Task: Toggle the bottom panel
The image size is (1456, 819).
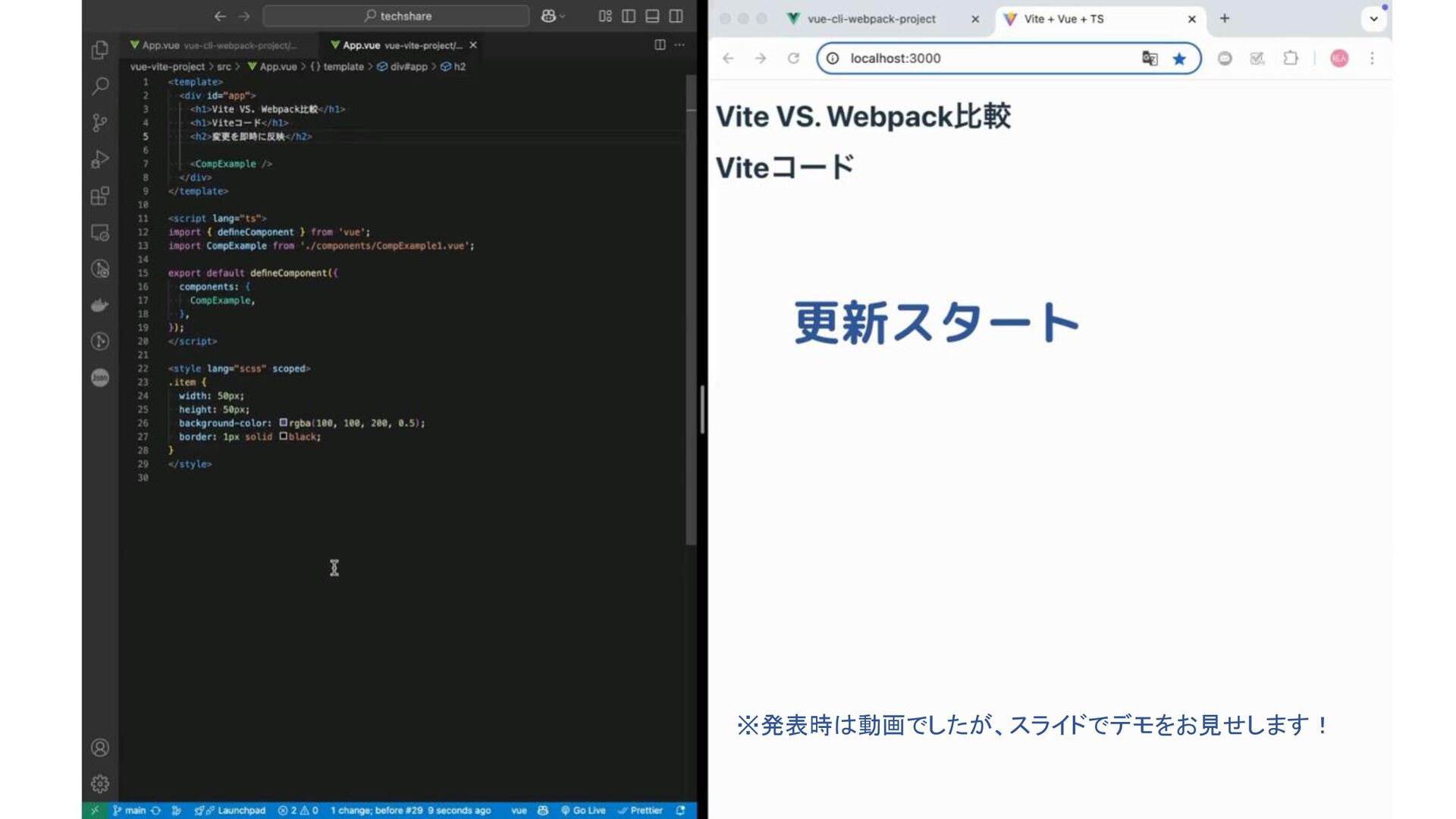Action: 652,16
